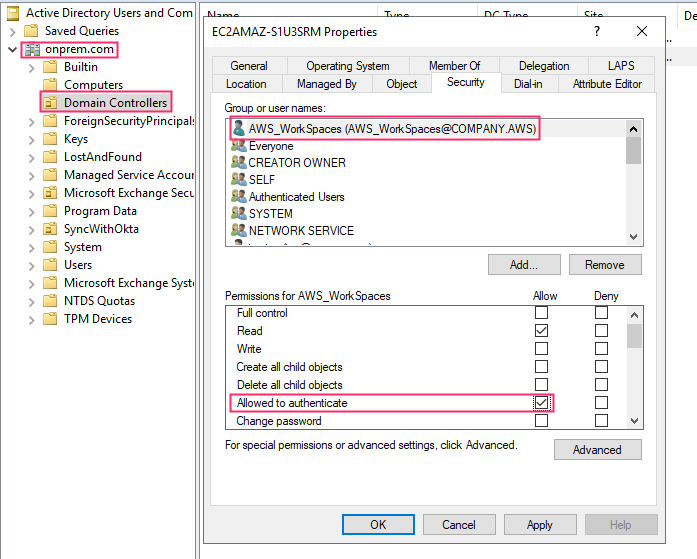This screenshot has width=697, height=559.
Task: Click the SELF group icon
Action: pyautogui.click(x=239, y=180)
